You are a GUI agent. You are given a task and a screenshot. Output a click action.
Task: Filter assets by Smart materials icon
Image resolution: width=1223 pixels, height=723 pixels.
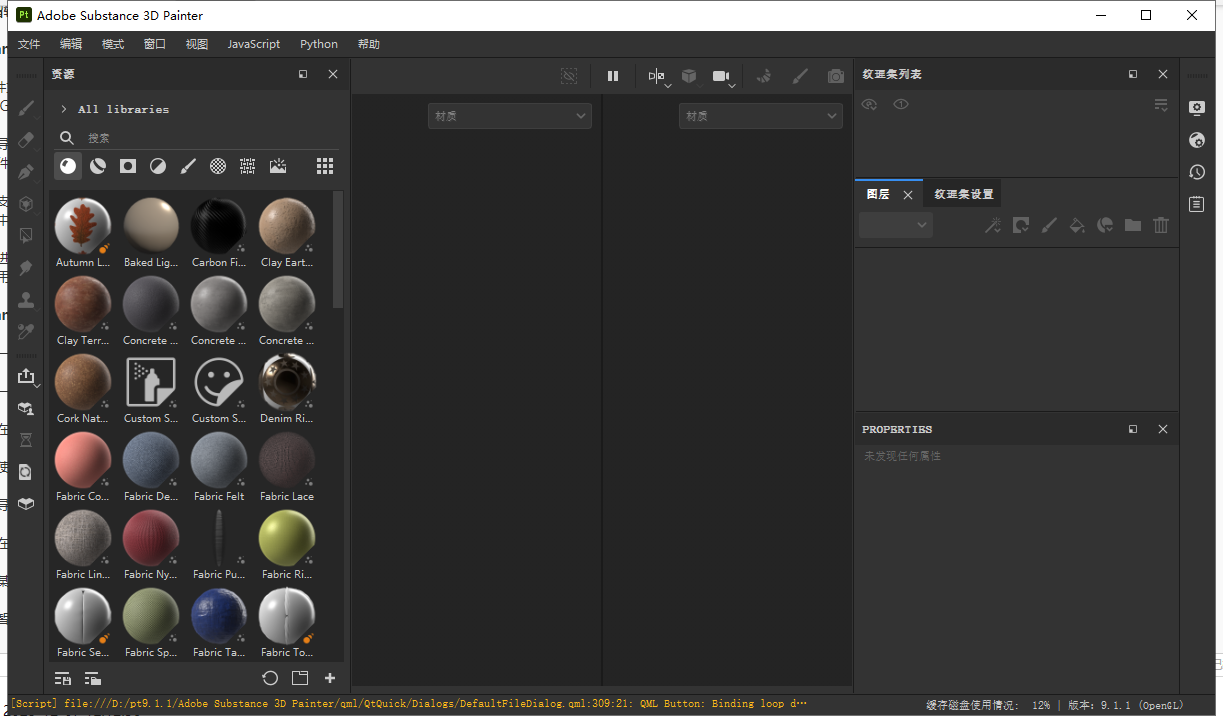click(x=98, y=166)
